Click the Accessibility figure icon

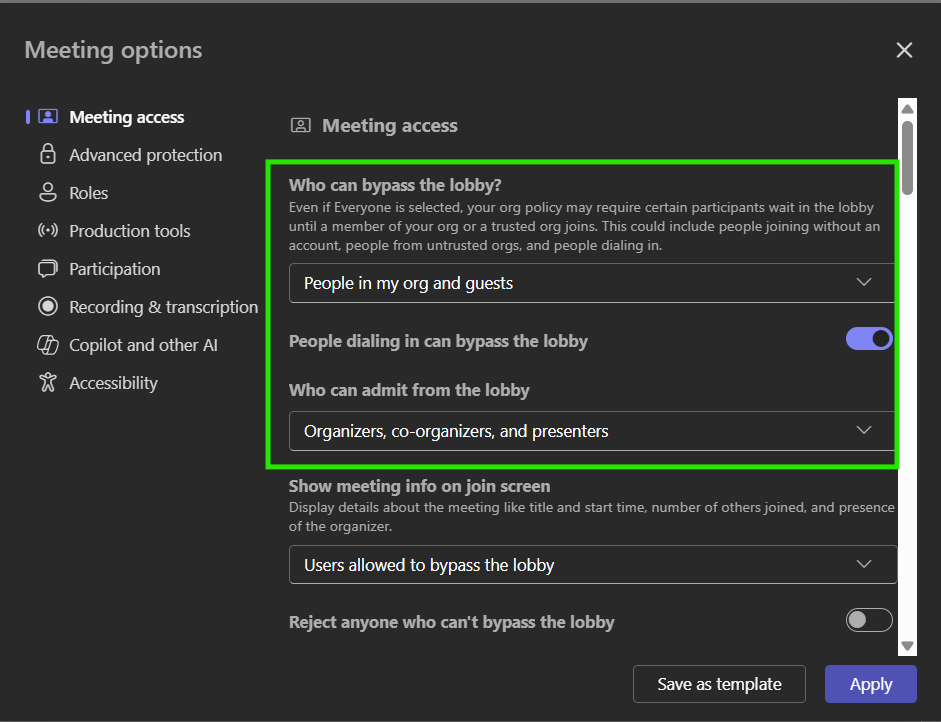pos(48,383)
